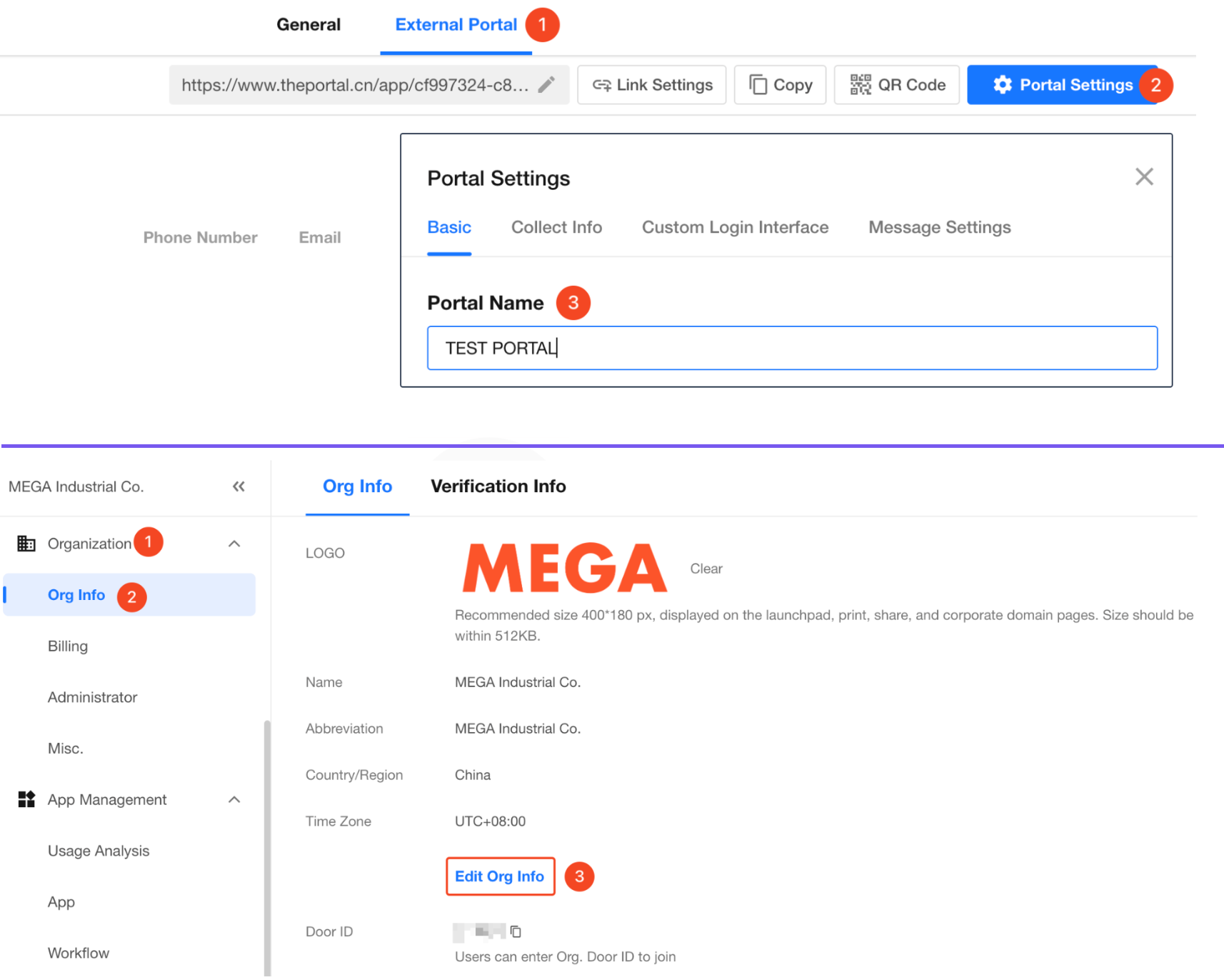Switch to the General tab

point(308,25)
